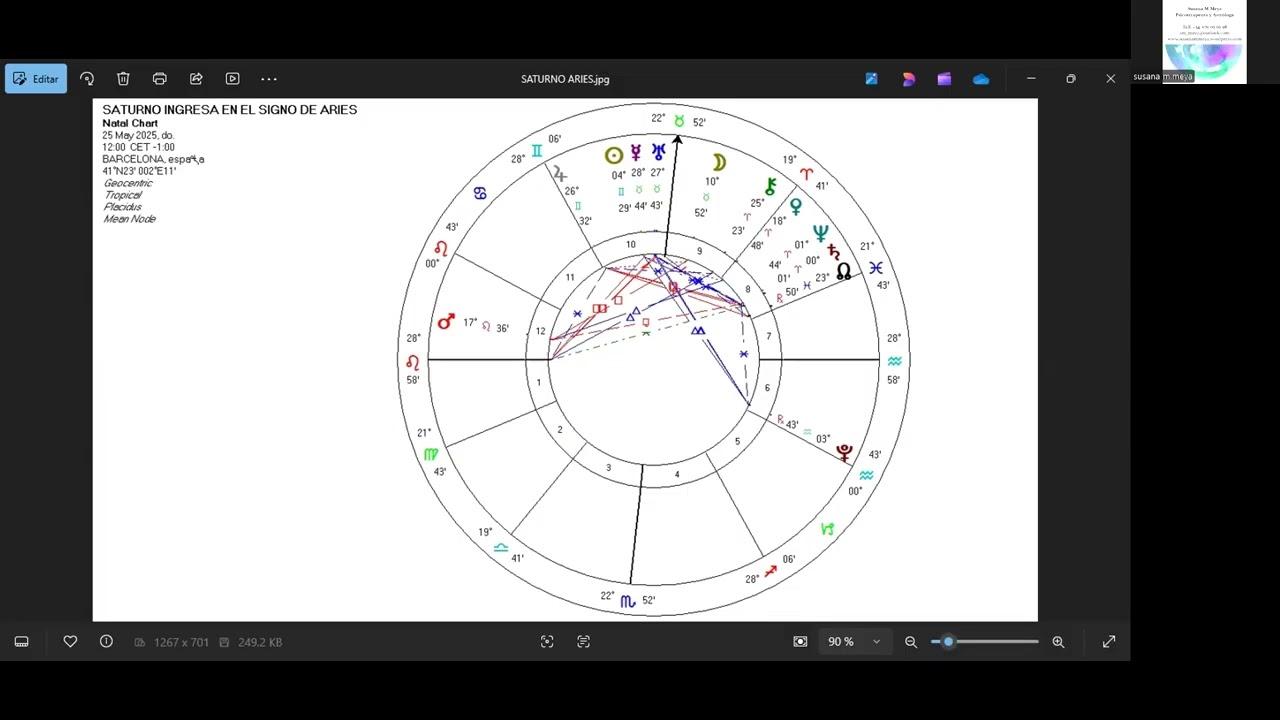
Task: Zoom out with the minus magnifier
Action: click(911, 642)
